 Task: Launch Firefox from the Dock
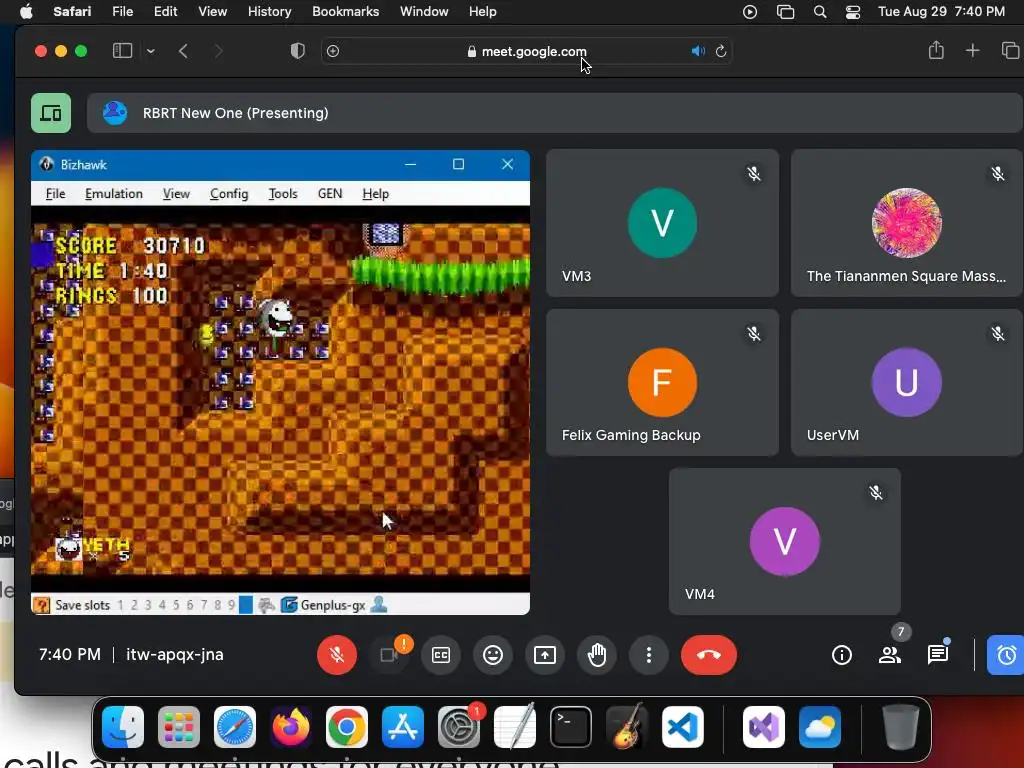pos(291,727)
